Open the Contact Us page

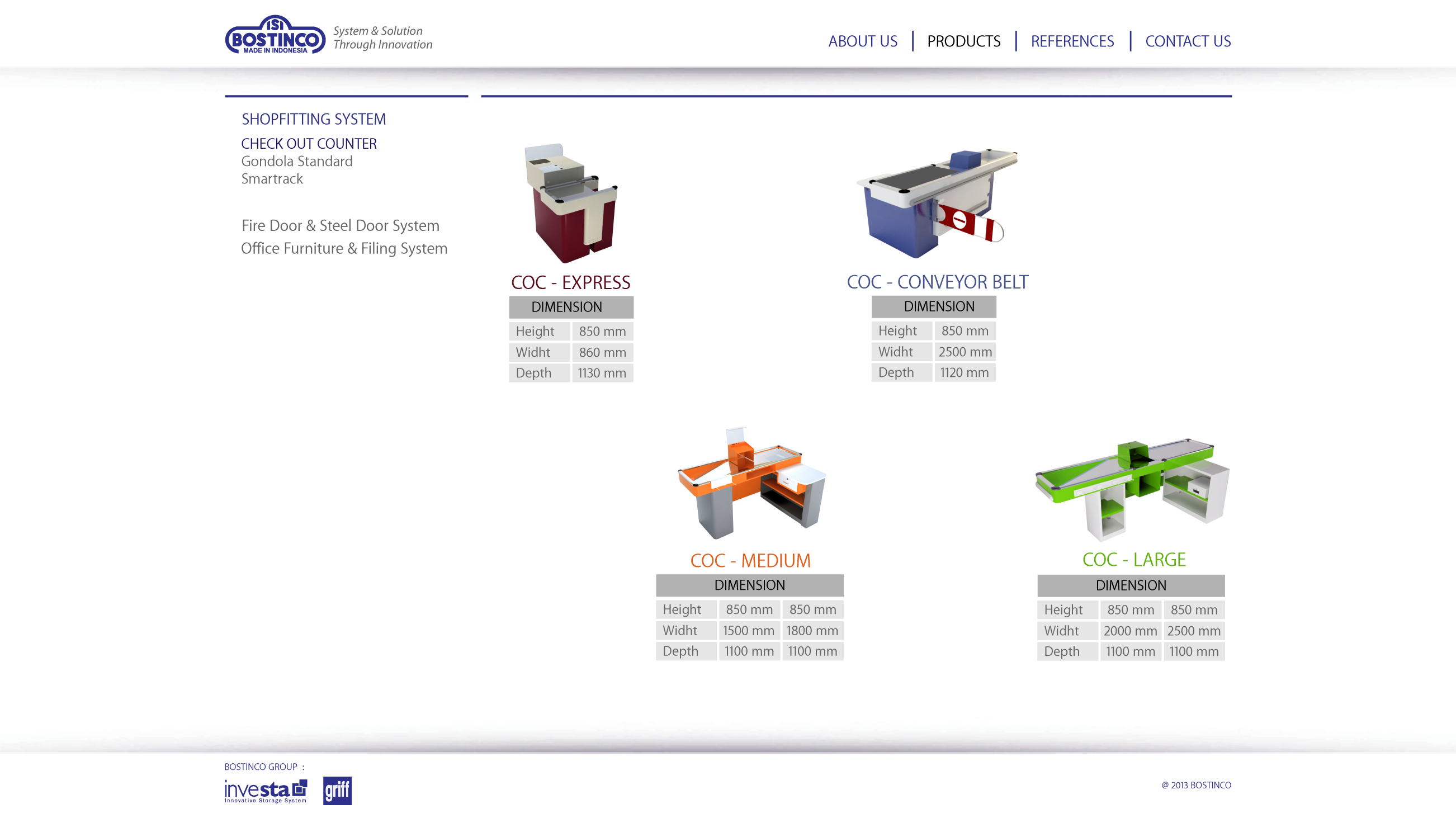[1188, 41]
